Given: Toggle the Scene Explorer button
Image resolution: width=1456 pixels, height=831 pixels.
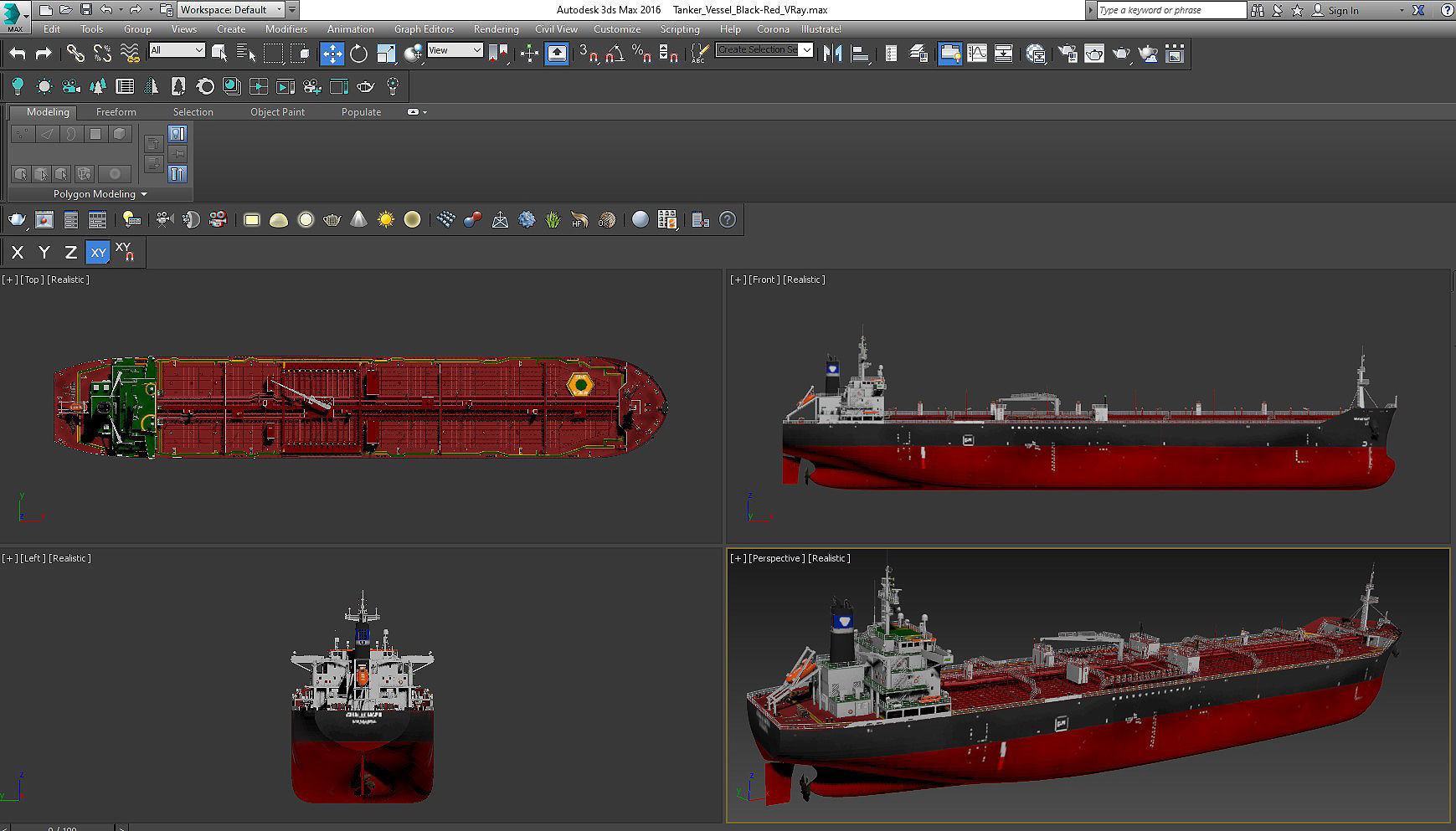Looking at the screenshot, I should coord(892,54).
